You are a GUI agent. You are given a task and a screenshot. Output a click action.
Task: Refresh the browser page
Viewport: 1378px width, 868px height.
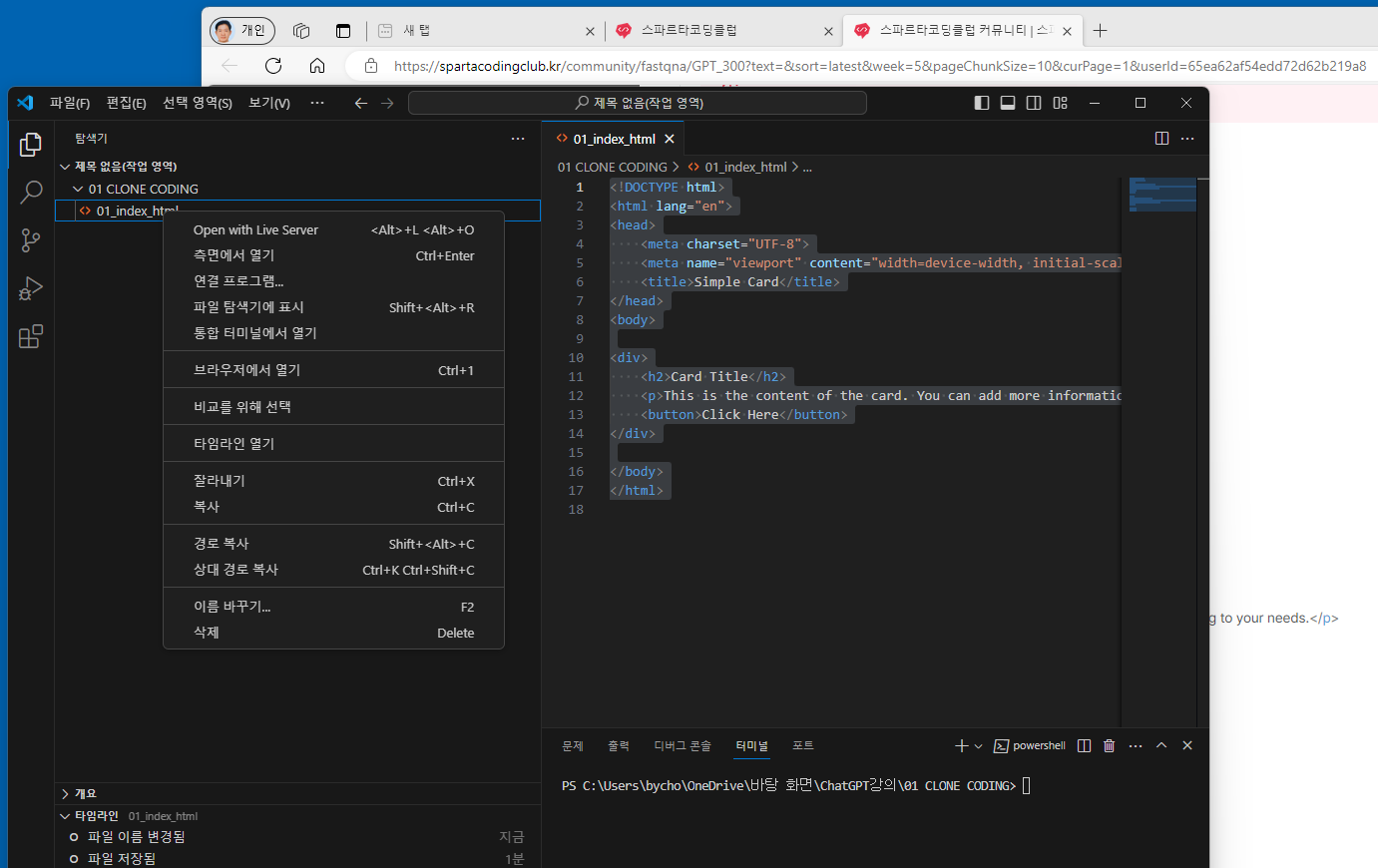273,66
